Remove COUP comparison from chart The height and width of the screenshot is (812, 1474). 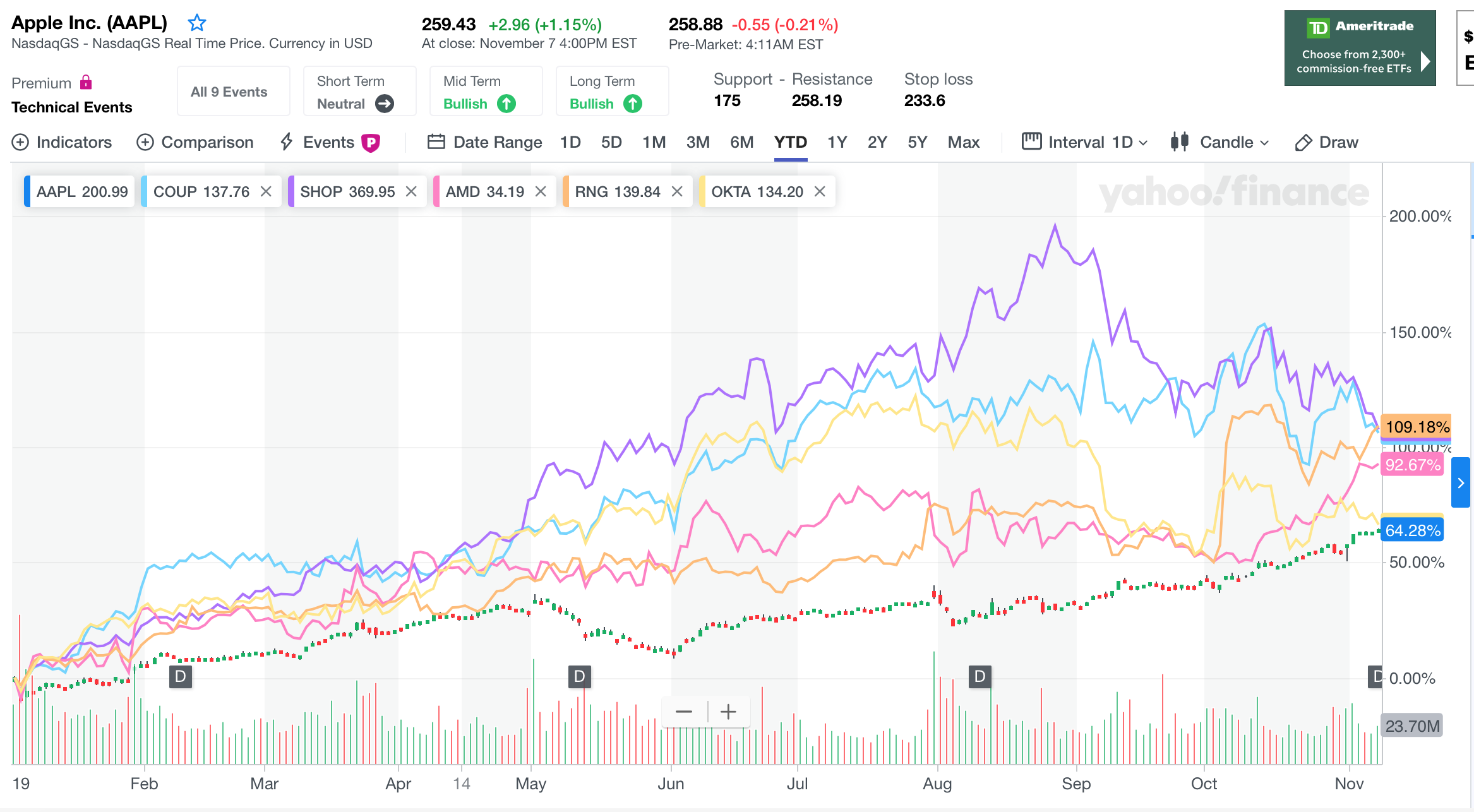266,191
